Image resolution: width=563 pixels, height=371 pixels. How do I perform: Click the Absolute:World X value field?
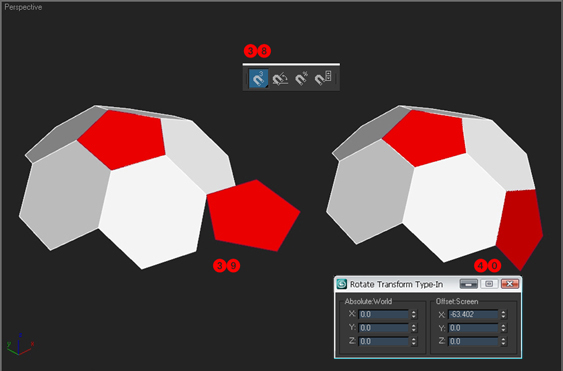[383, 315]
